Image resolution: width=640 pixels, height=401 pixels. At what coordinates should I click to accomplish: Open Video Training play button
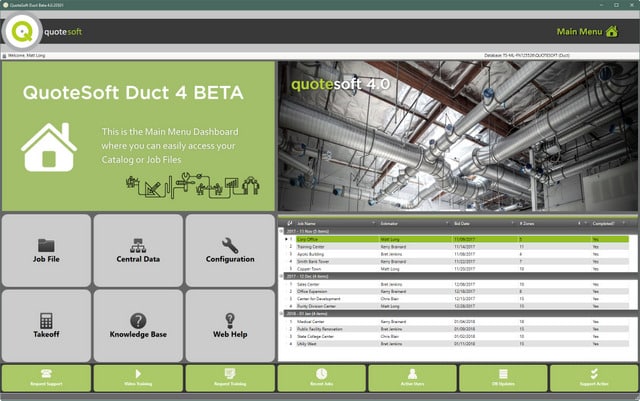point(138,378)
